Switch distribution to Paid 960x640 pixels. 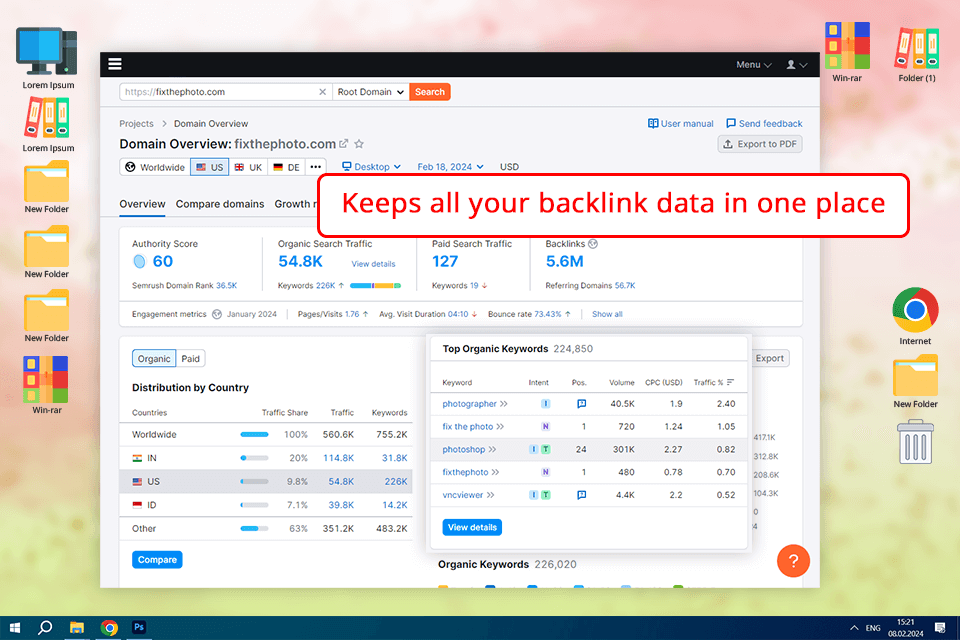coord(190,358)
